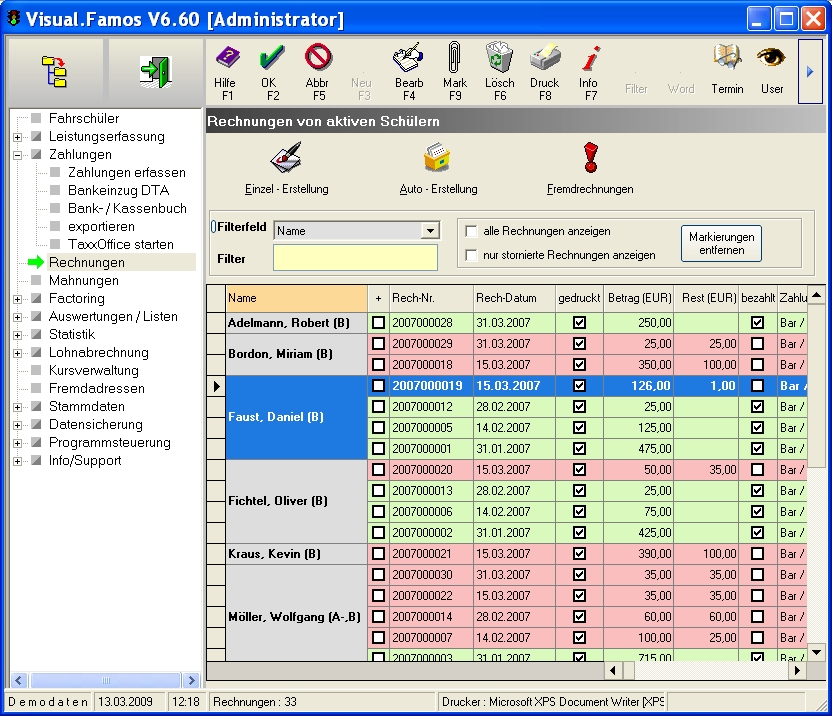Click the Hilfe F1 book icon
This screenshot has height=716, width=832.
[226, 58]
